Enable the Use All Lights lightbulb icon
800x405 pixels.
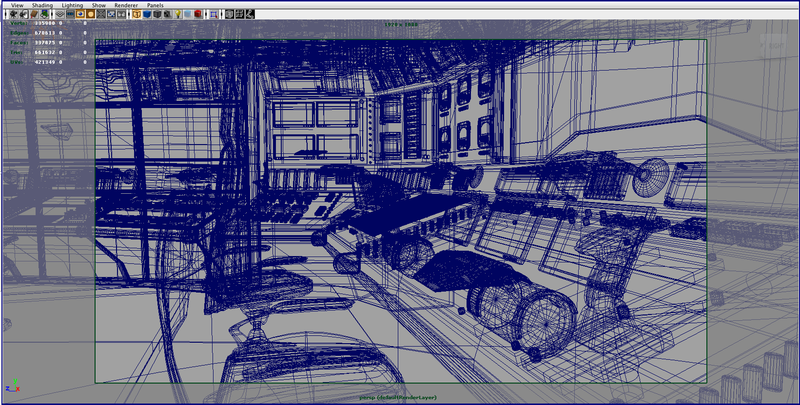178,15
